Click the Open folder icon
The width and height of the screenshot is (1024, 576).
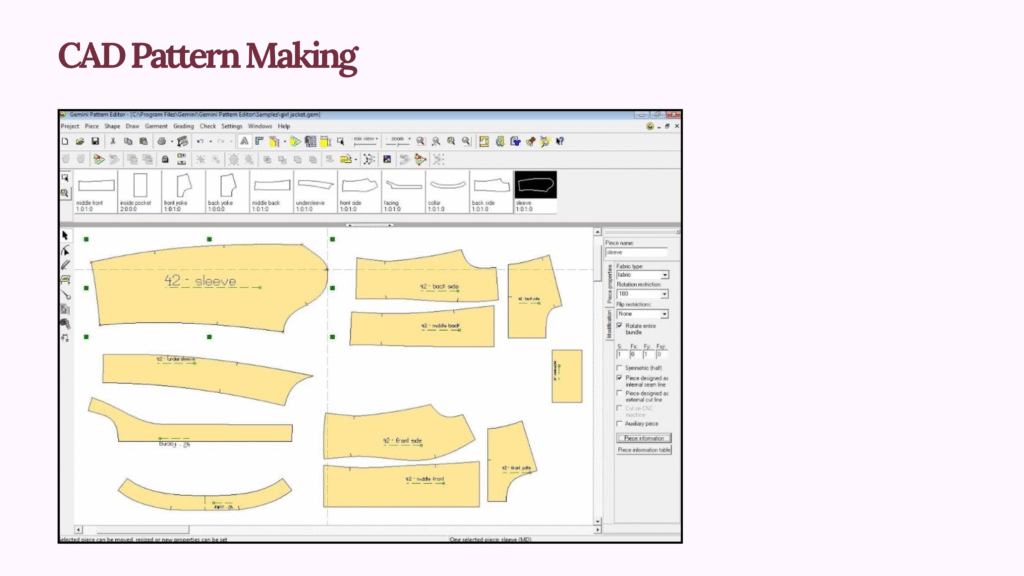80,142
